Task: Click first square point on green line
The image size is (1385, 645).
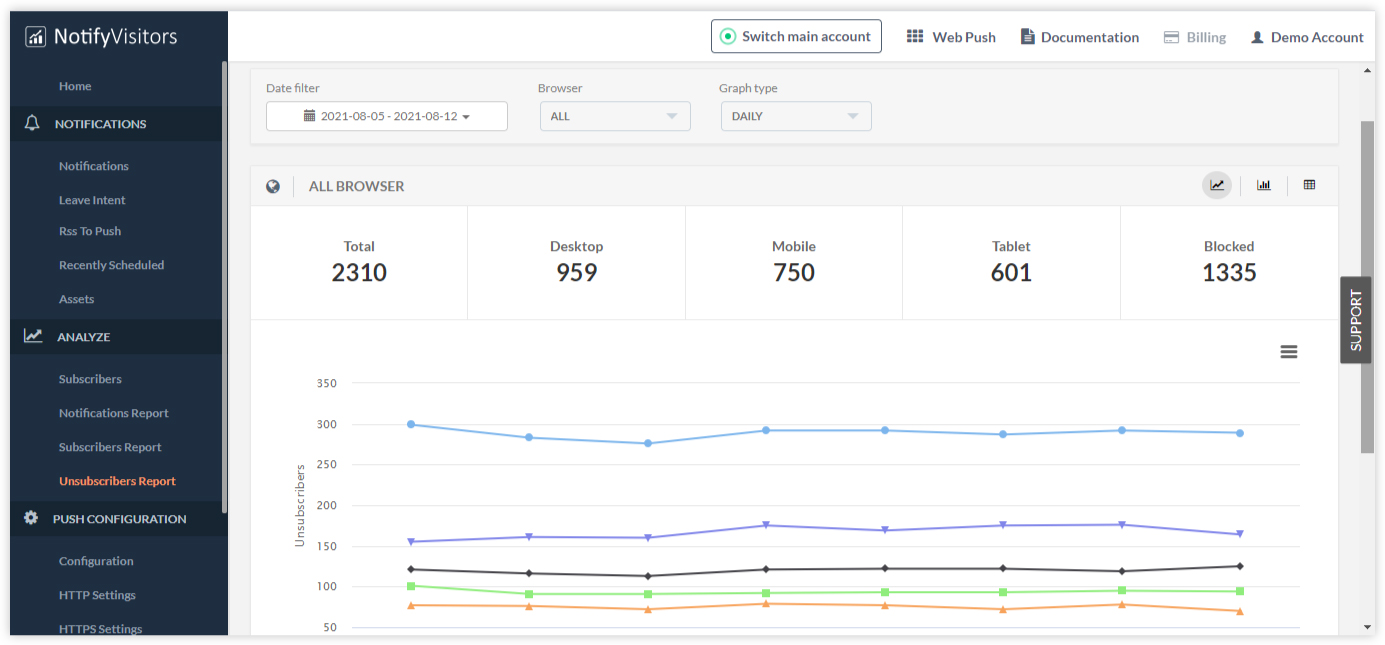Action: pos(411,586)
